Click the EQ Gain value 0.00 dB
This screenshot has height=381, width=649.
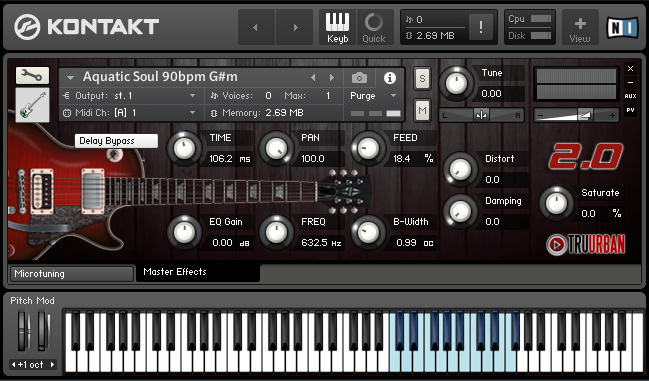(231, 242)
